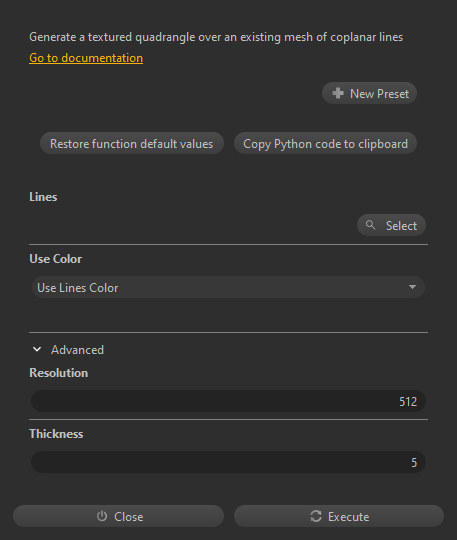The width and height of the screenshot is (457, 540).
Task: Click the Resolution number 512
Action: pyautogui.click(x=408, y=402)
